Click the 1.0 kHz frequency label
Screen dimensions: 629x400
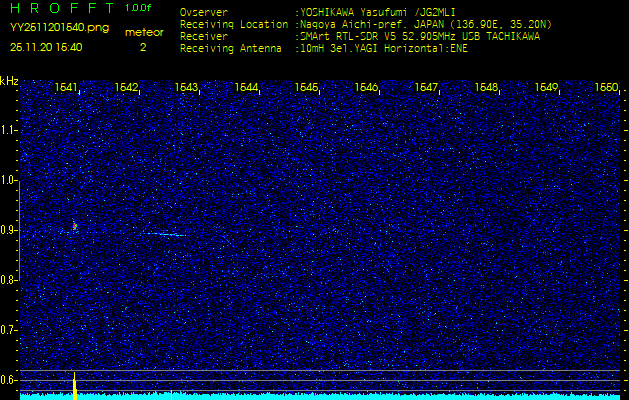coord(8,181)
